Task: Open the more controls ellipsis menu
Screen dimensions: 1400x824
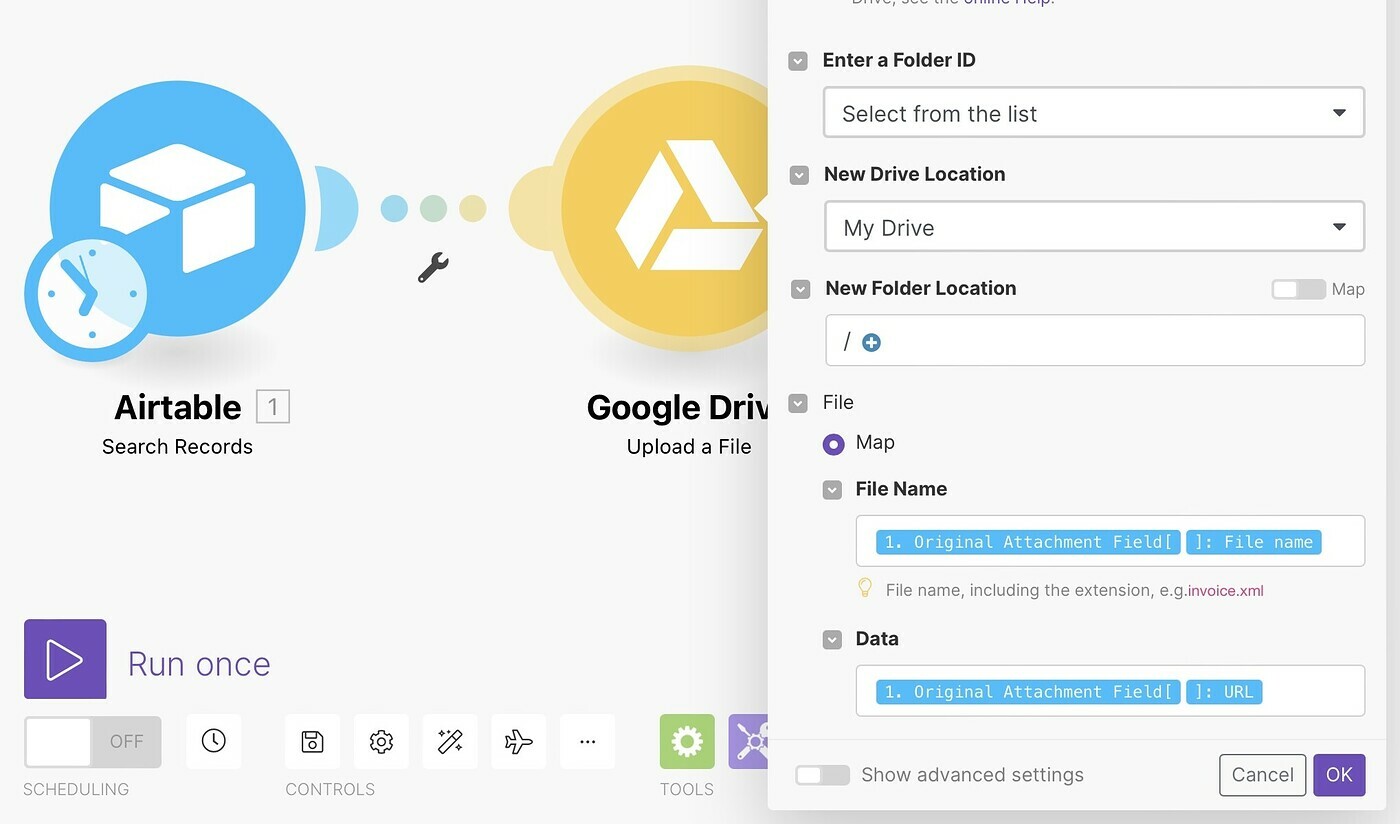Action: [x=588, y=741]
